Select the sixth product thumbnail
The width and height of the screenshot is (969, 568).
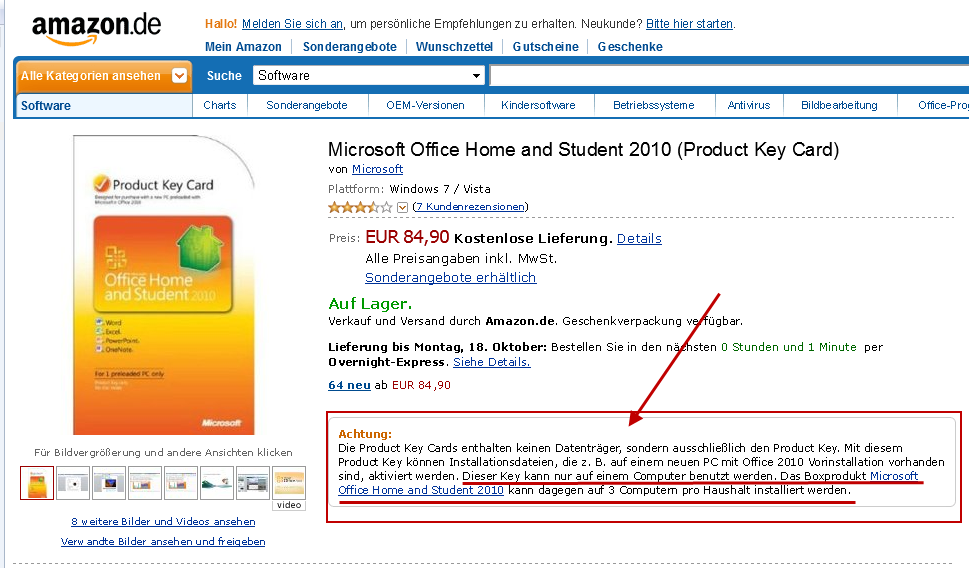coord(217,483)
